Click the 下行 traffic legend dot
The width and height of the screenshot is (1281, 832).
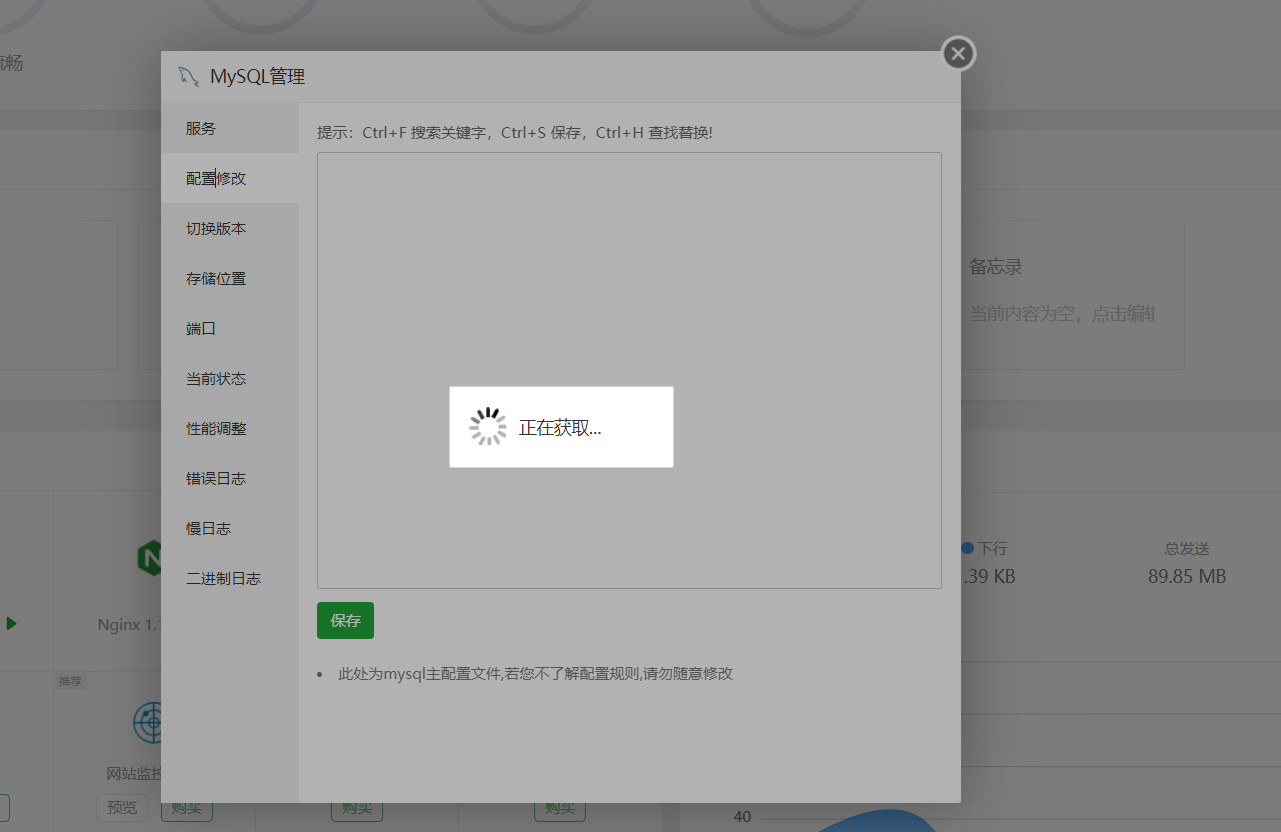pyautogui.click(x=967, y=548)
